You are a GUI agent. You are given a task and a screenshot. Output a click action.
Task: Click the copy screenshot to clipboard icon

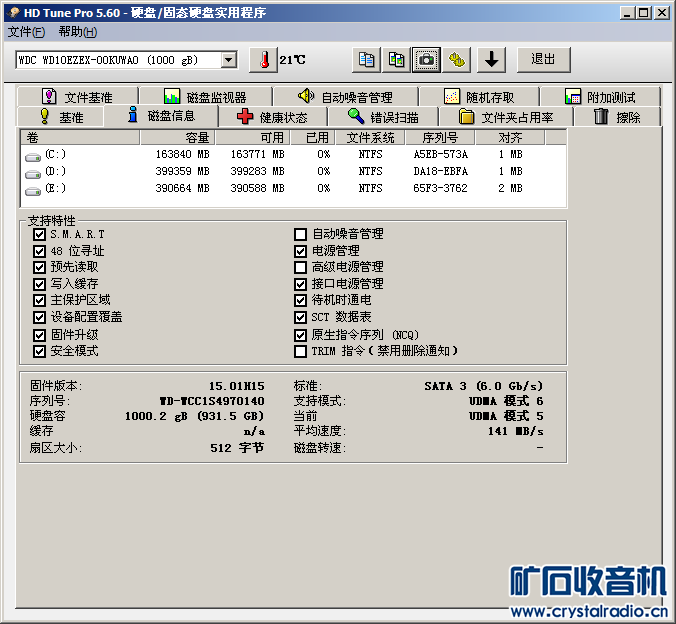(396, 60)
